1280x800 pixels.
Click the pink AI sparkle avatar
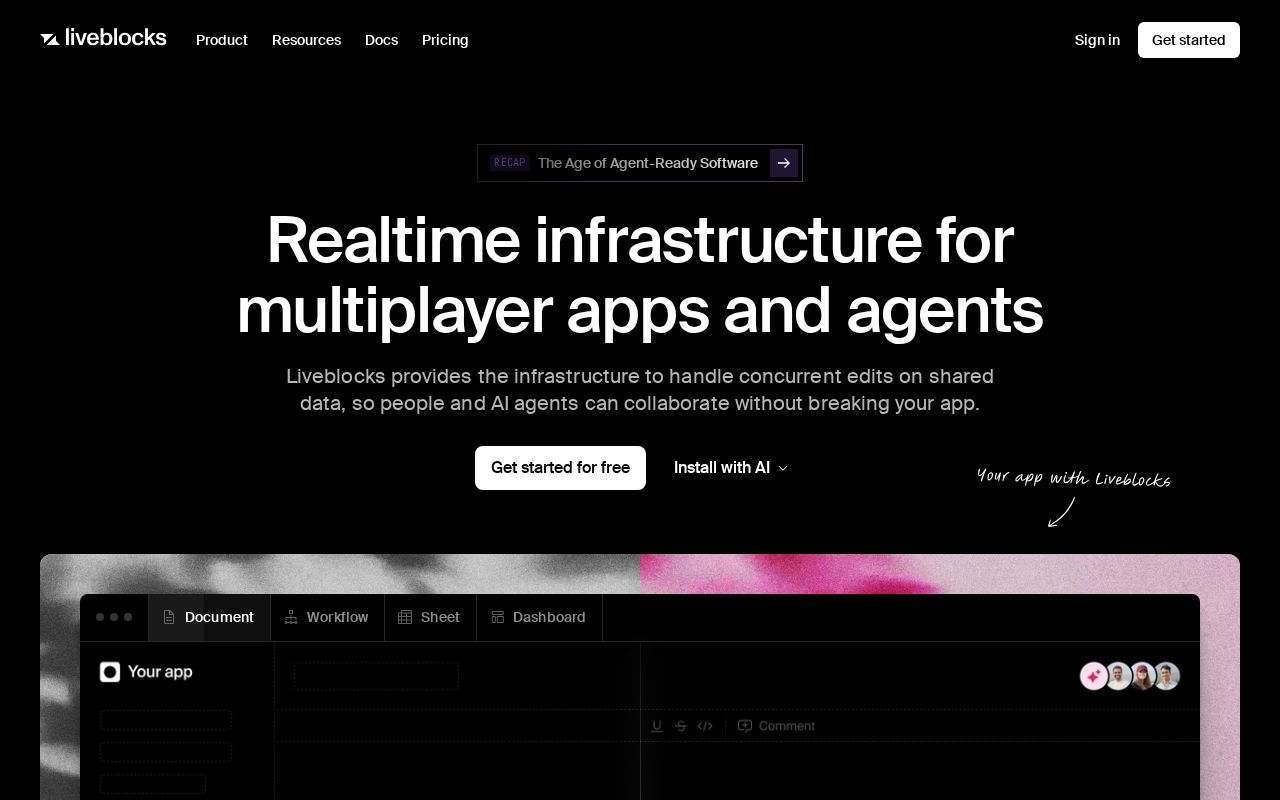[1094, 676]
